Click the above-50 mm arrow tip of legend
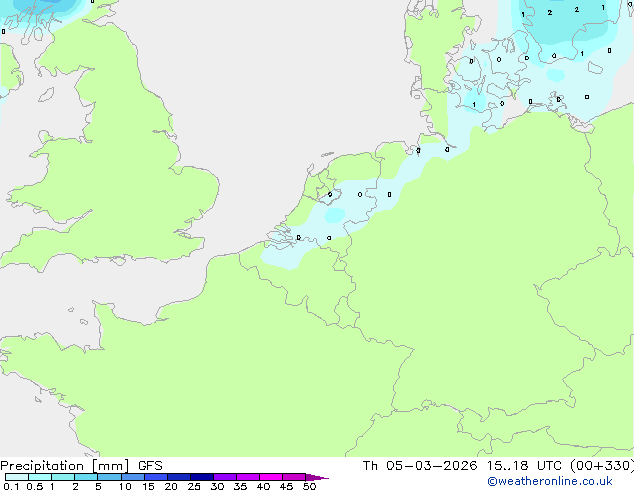Screen dimensions: 634x490 coord(317,477)
